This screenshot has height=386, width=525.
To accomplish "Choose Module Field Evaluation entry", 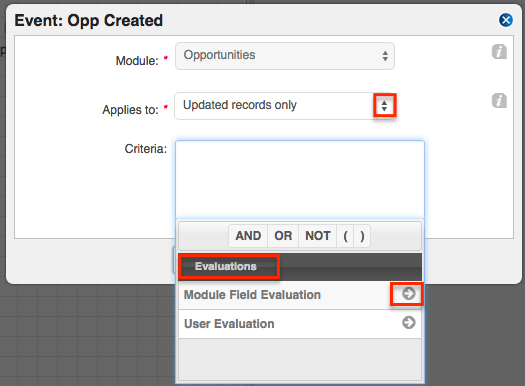I will [300, 295].
